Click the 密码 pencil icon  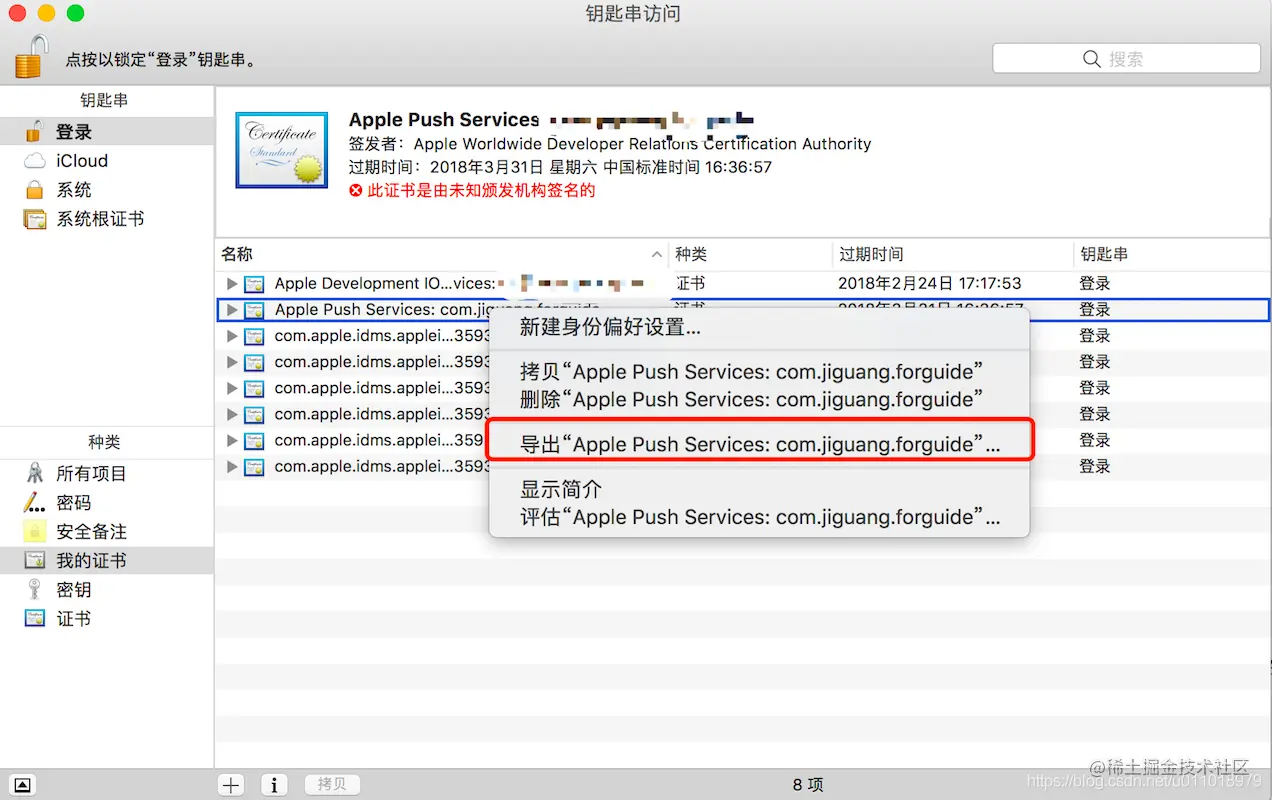point(35,502)
